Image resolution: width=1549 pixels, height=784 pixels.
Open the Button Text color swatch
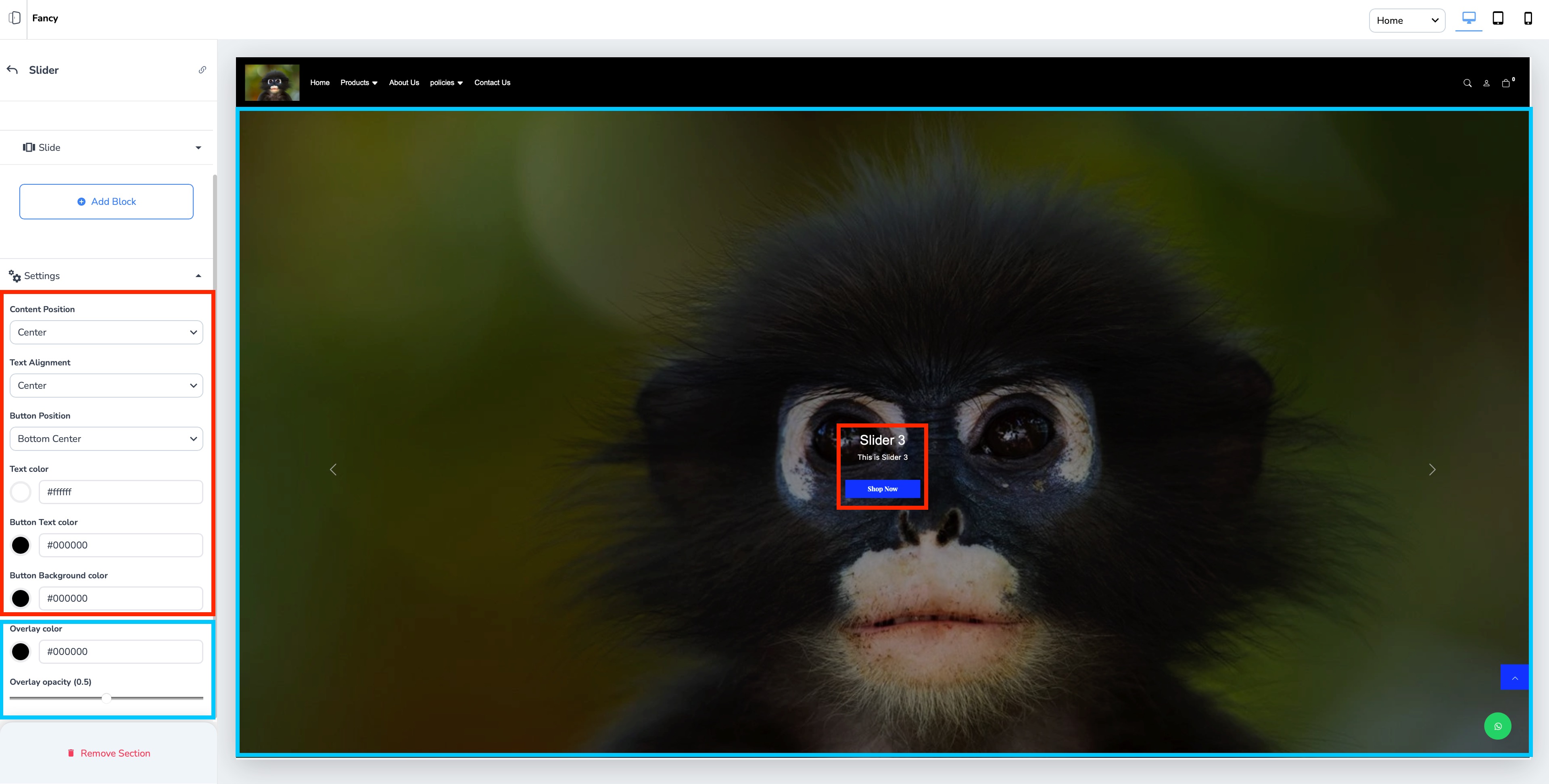click(21, 545)
